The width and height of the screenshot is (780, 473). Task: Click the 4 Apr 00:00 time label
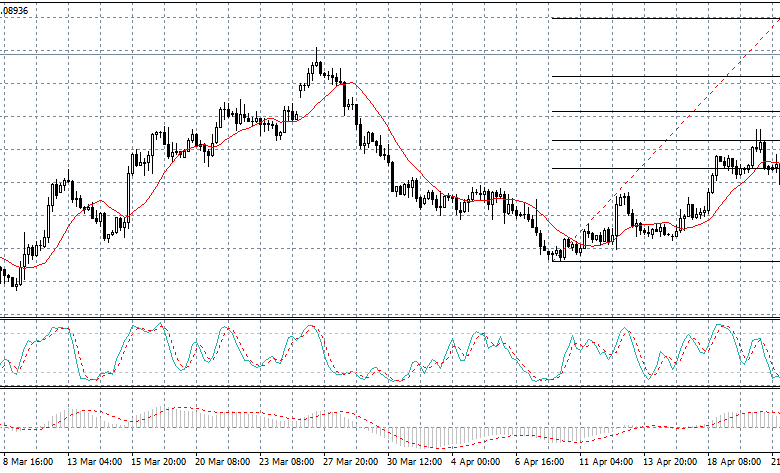(475, 462)
